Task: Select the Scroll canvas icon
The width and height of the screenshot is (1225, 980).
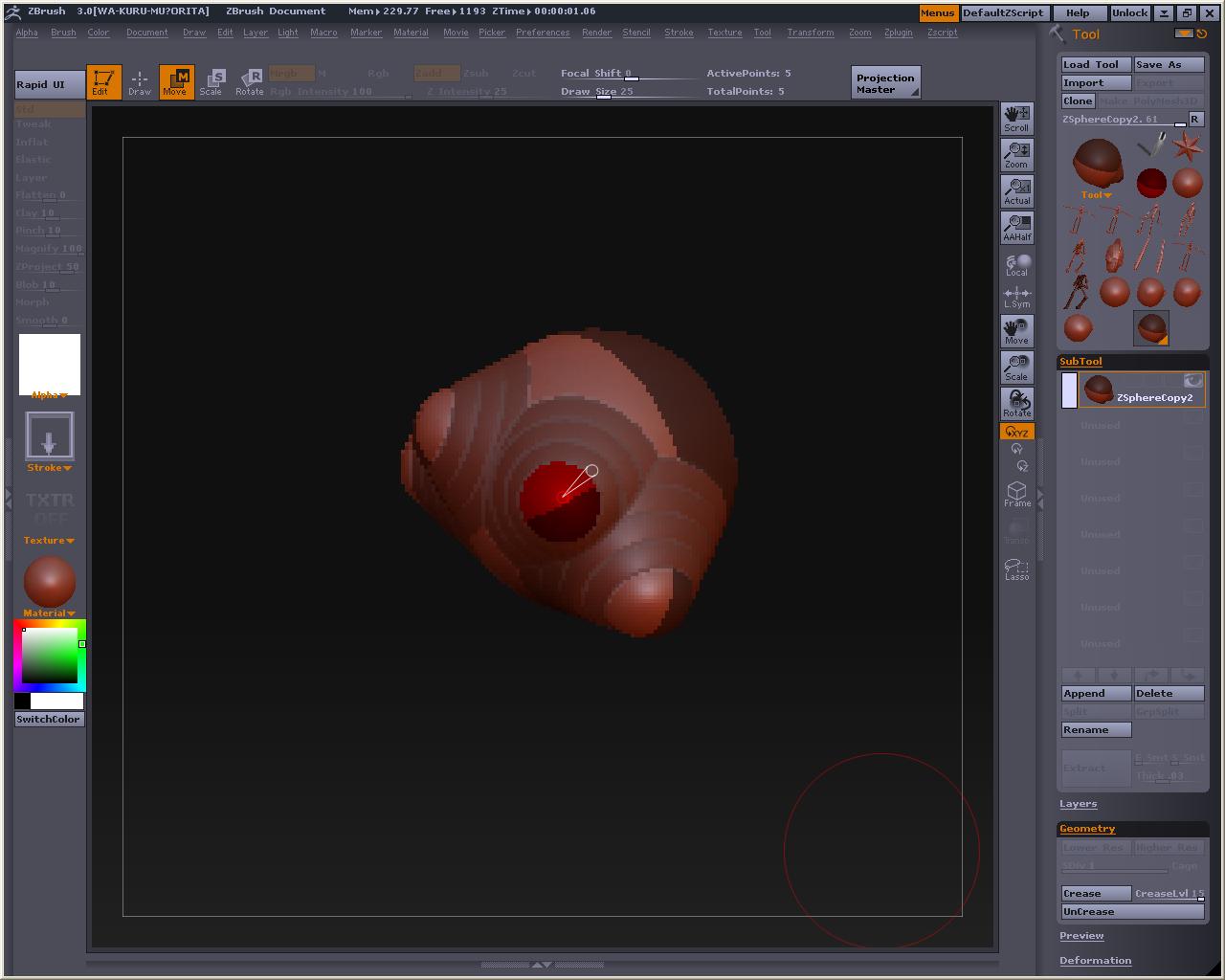Action: [1016, 119]
